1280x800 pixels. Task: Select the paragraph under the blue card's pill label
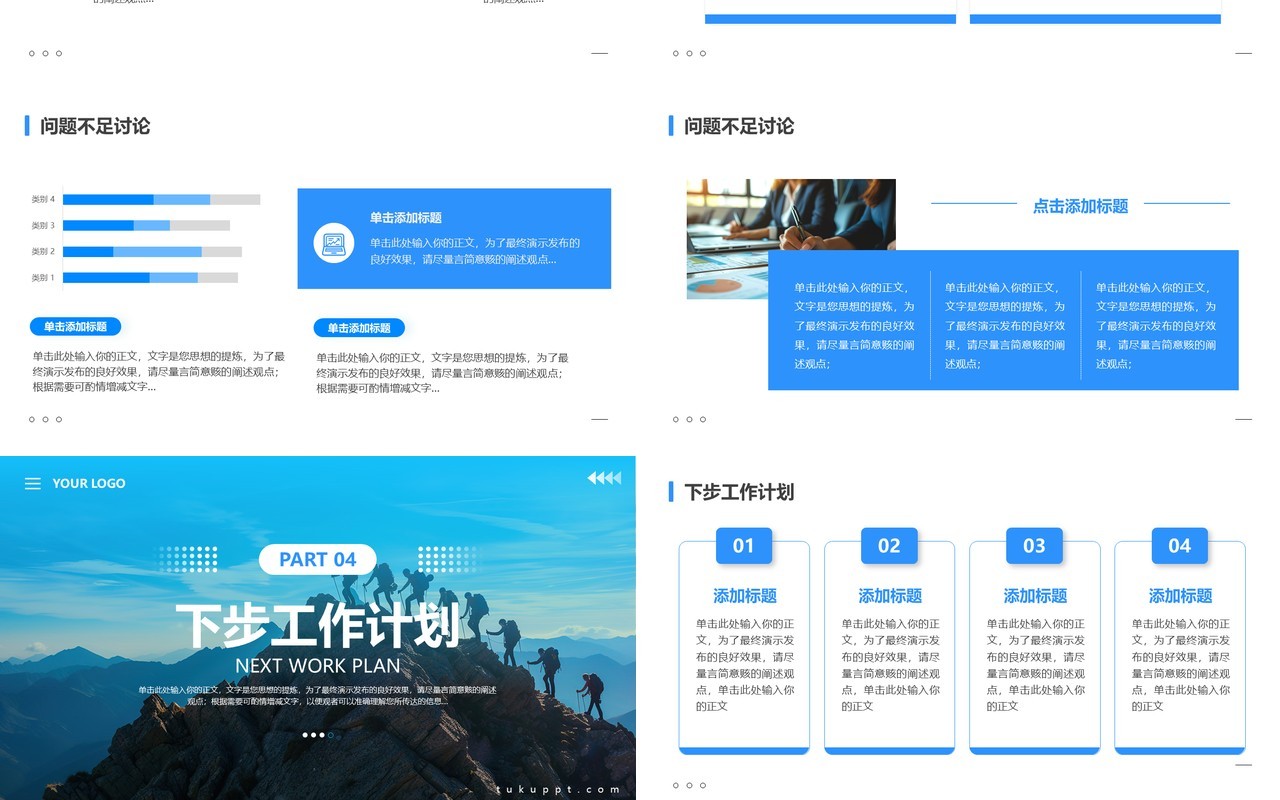pos(442,372)
